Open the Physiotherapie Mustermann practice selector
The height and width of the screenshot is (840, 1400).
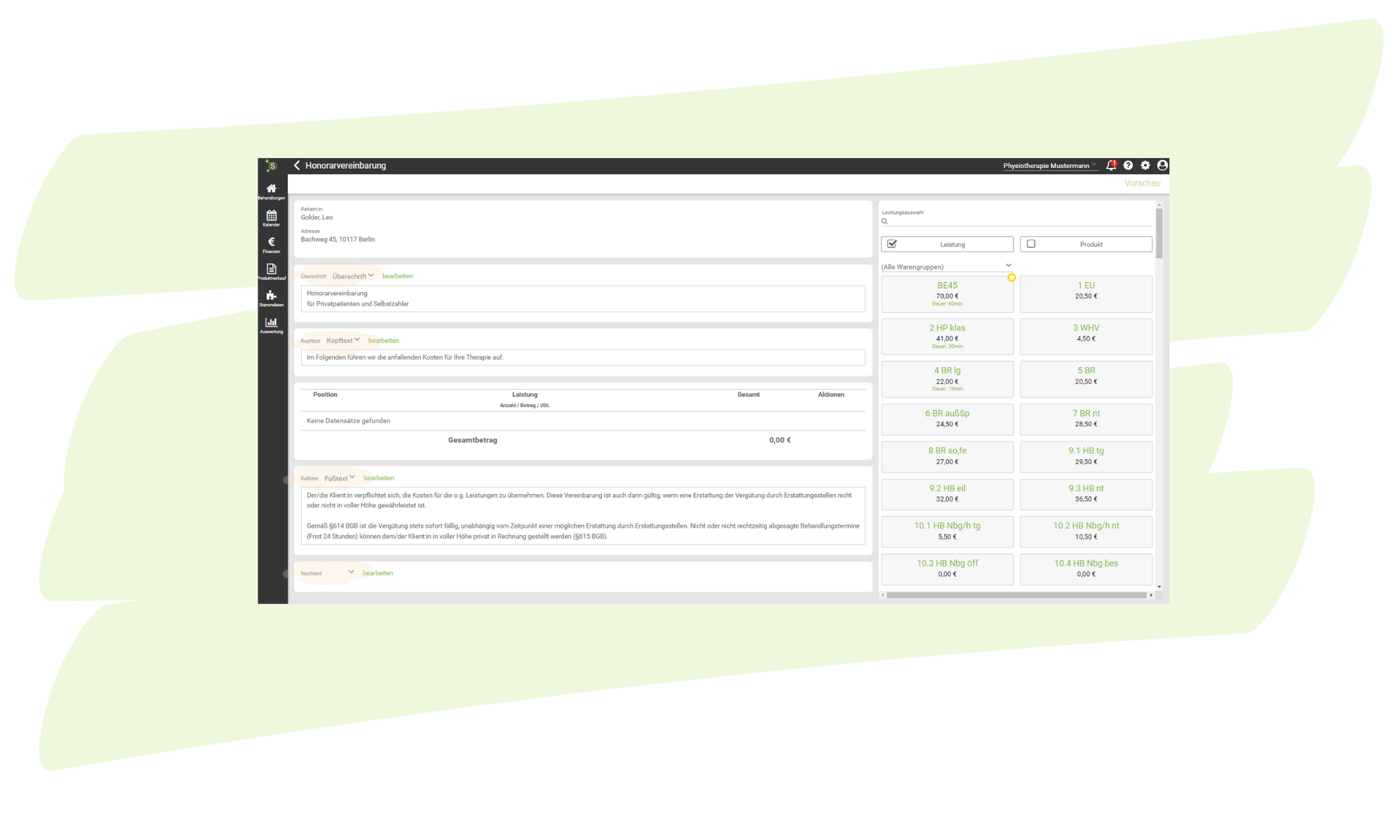[1050, 165]
